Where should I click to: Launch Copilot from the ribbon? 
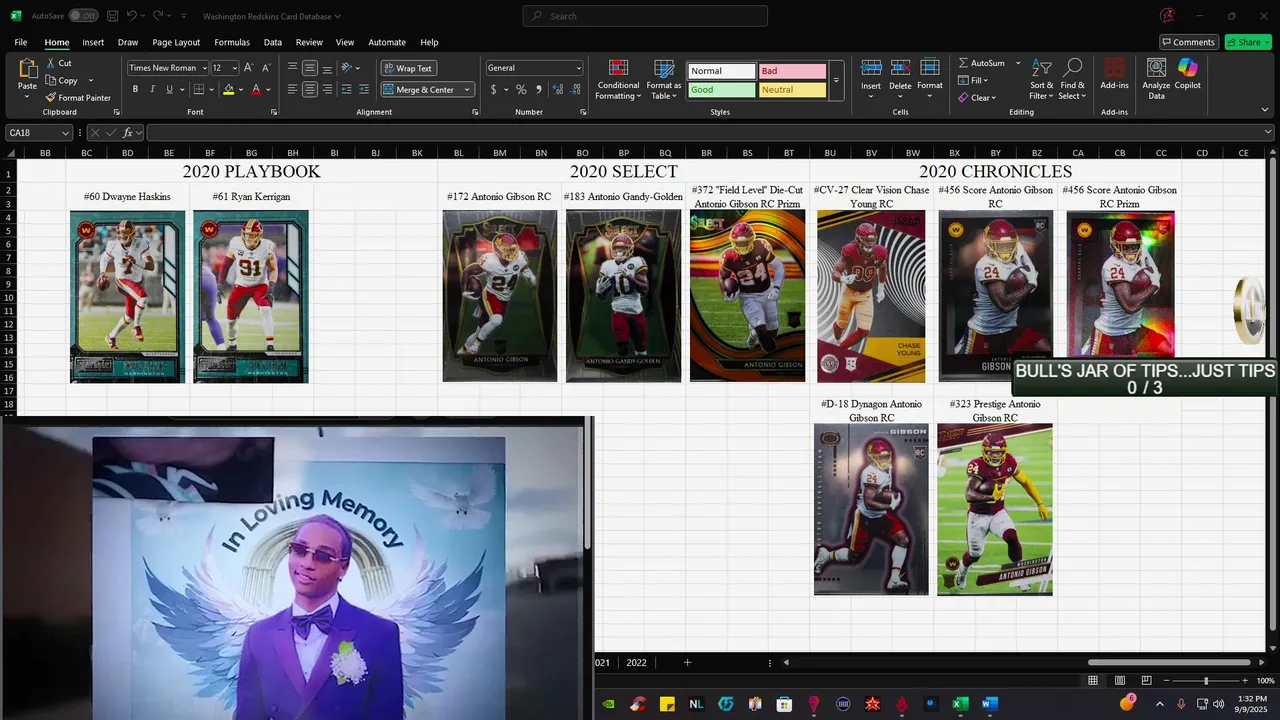point(1187,73)
